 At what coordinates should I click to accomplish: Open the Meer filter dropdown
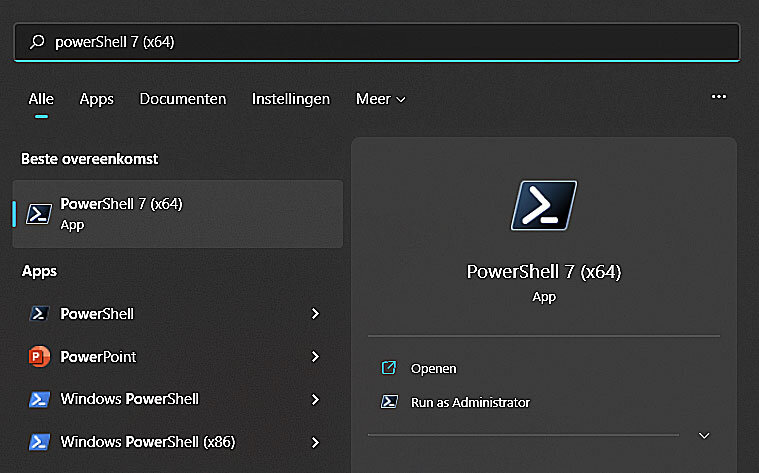click(380, 99)
